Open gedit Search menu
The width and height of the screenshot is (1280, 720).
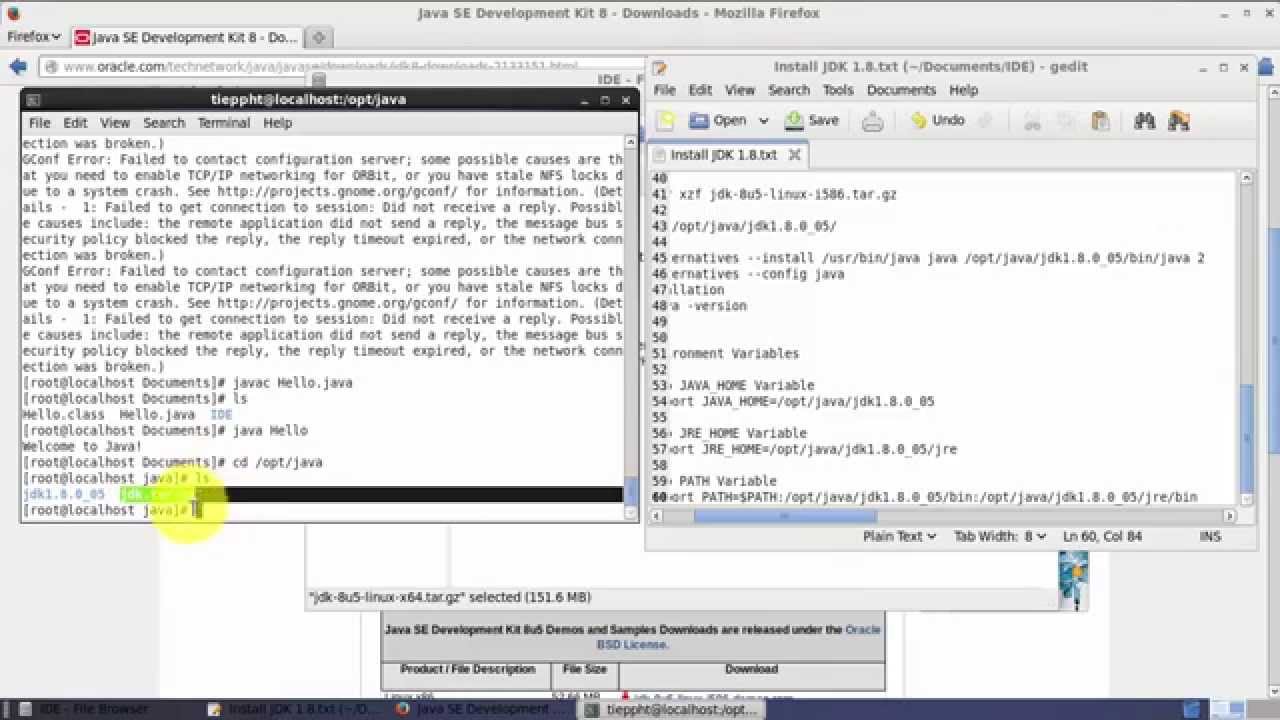pos(789,90)
